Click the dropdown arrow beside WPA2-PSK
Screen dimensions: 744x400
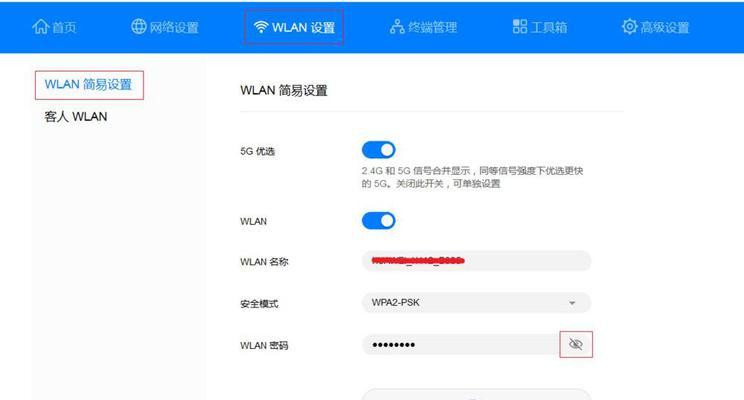572,303
